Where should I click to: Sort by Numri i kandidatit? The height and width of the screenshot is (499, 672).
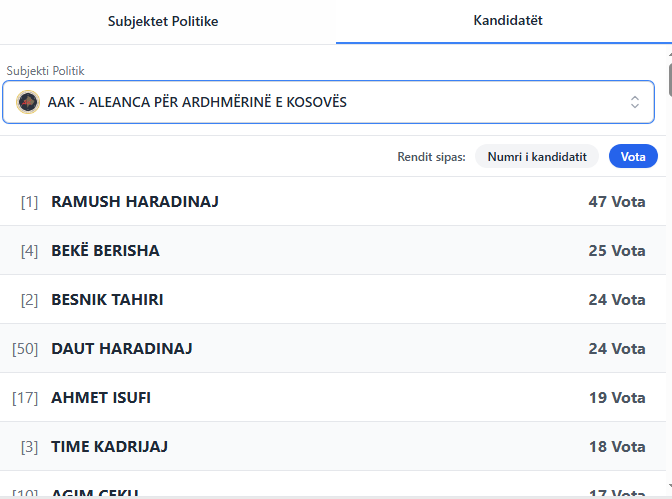(x=536, y=156)
